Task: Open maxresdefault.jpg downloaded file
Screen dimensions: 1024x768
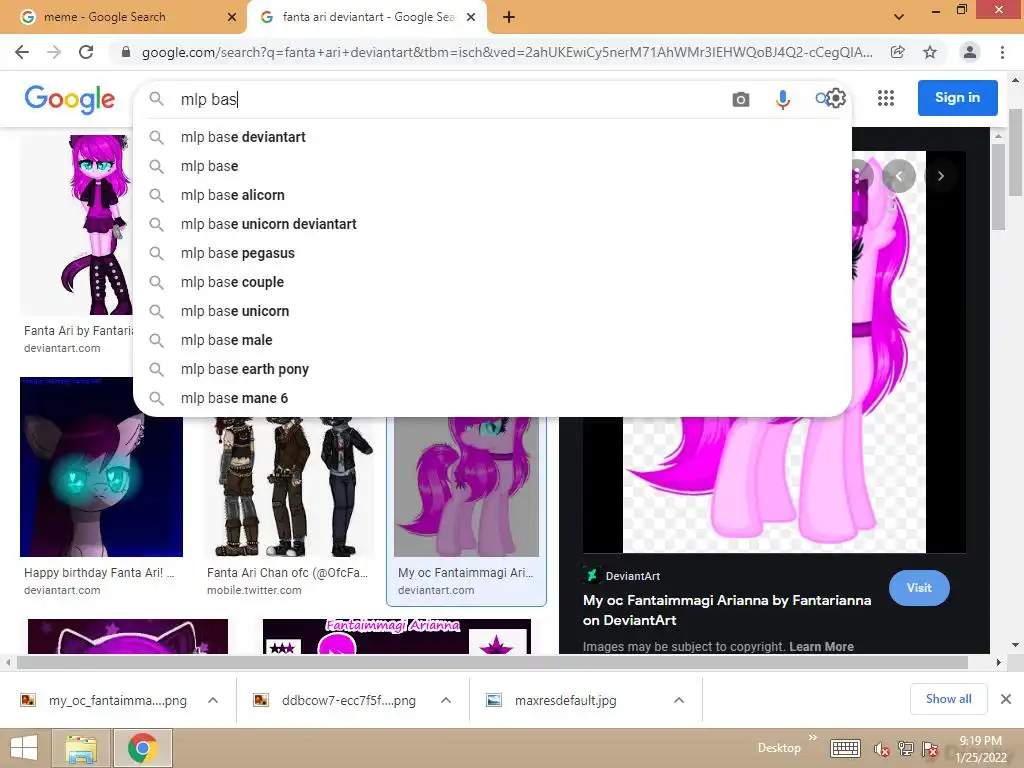Action: tap(566, 700)
